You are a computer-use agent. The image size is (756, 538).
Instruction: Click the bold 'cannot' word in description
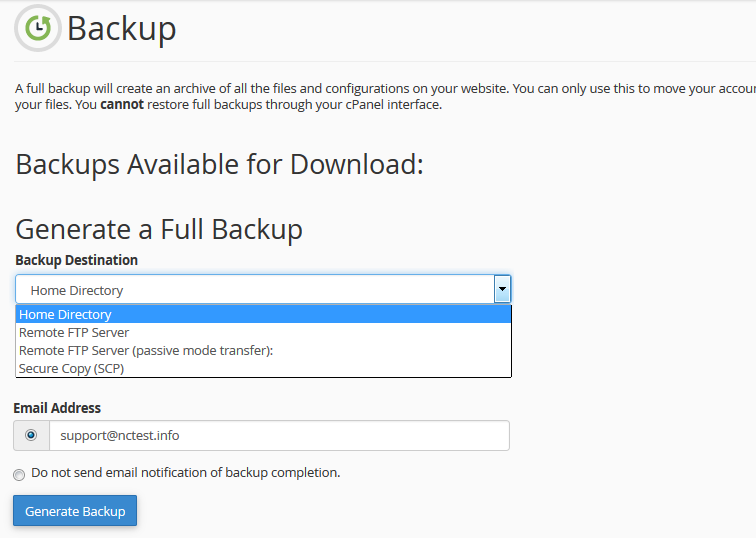pos(122,104)
